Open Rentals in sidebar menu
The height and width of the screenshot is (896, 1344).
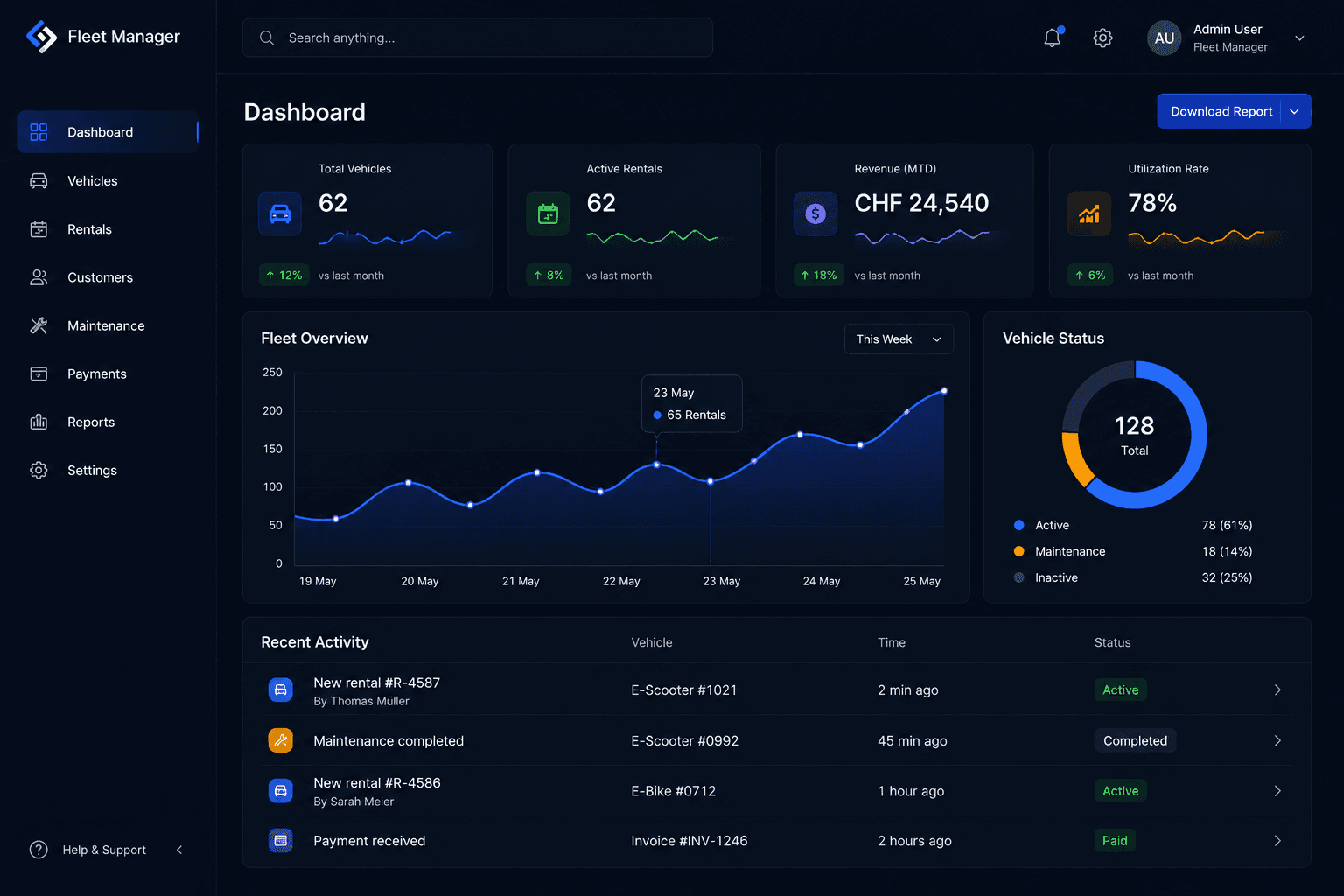click(x=108, y=229)
